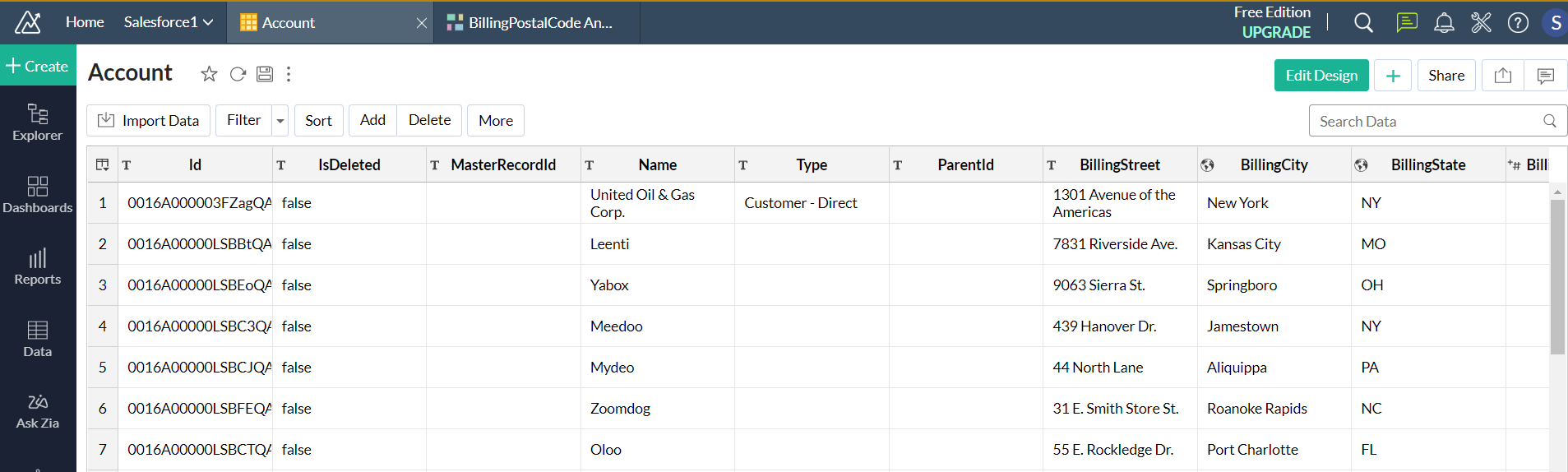1568x472 pixels.
Task: Click the export icon beside Share
Action: coord(1503,76)
